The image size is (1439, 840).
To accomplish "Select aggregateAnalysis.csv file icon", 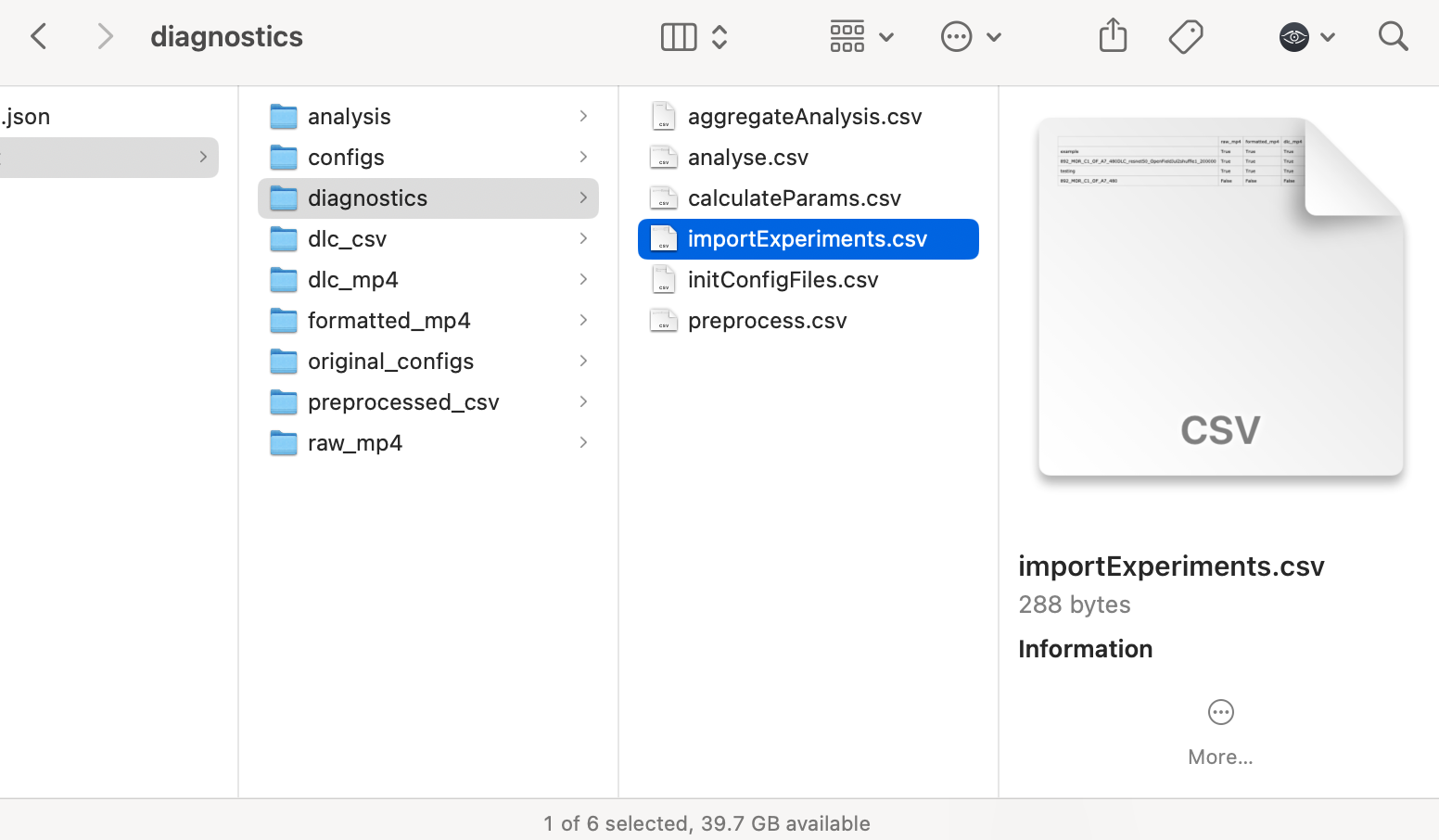I will click(664, 116).
